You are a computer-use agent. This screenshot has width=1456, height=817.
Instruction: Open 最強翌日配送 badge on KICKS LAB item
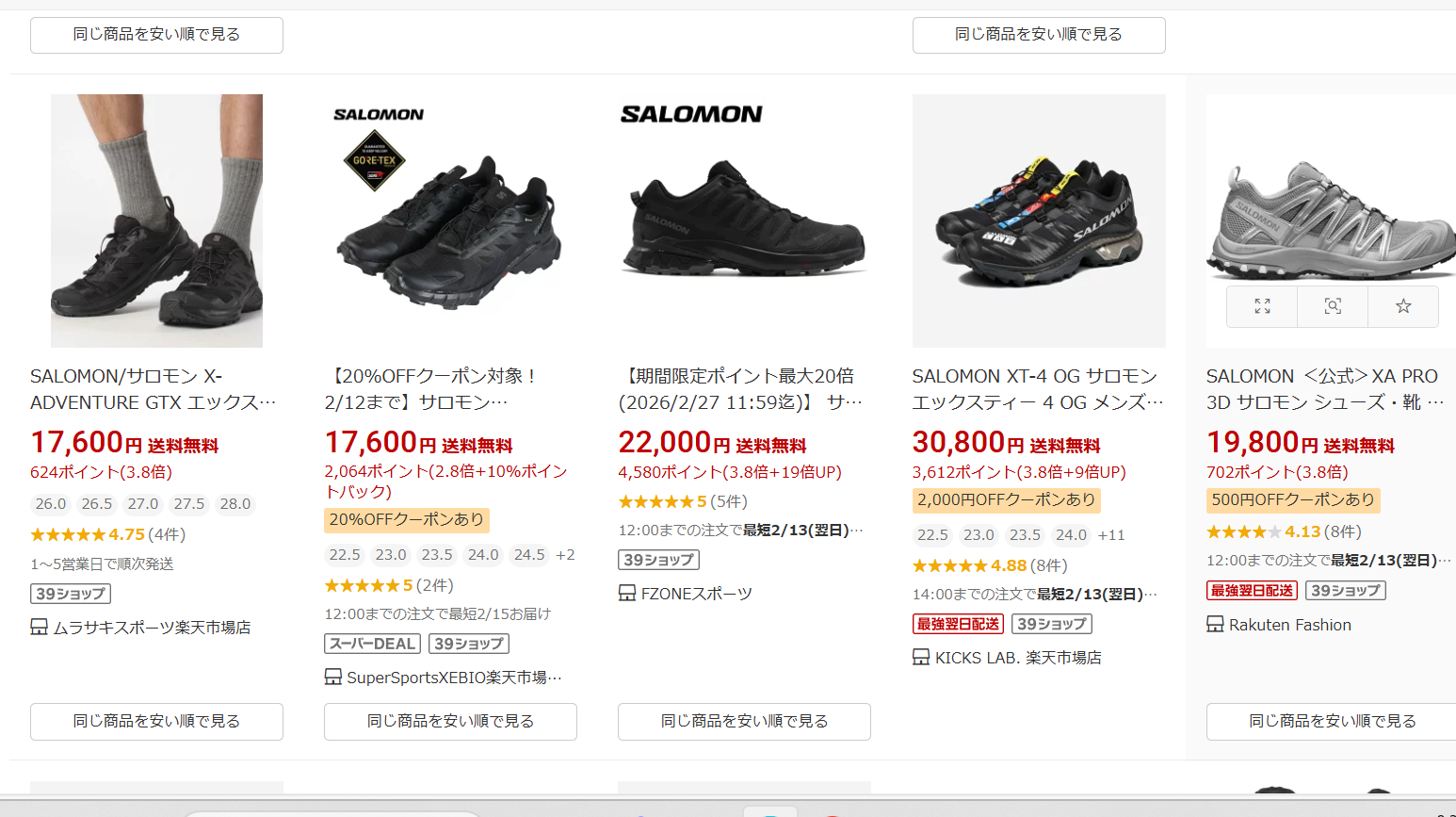click(x=958, y=624)
